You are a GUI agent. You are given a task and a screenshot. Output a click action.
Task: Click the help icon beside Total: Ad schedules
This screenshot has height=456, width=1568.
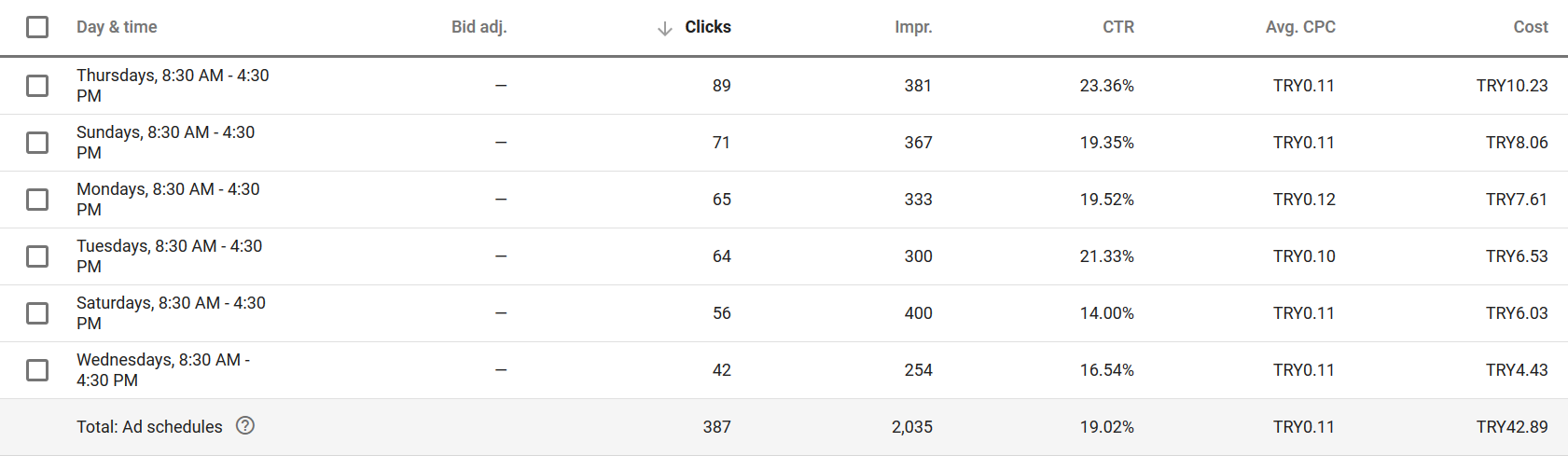(245, 425)
